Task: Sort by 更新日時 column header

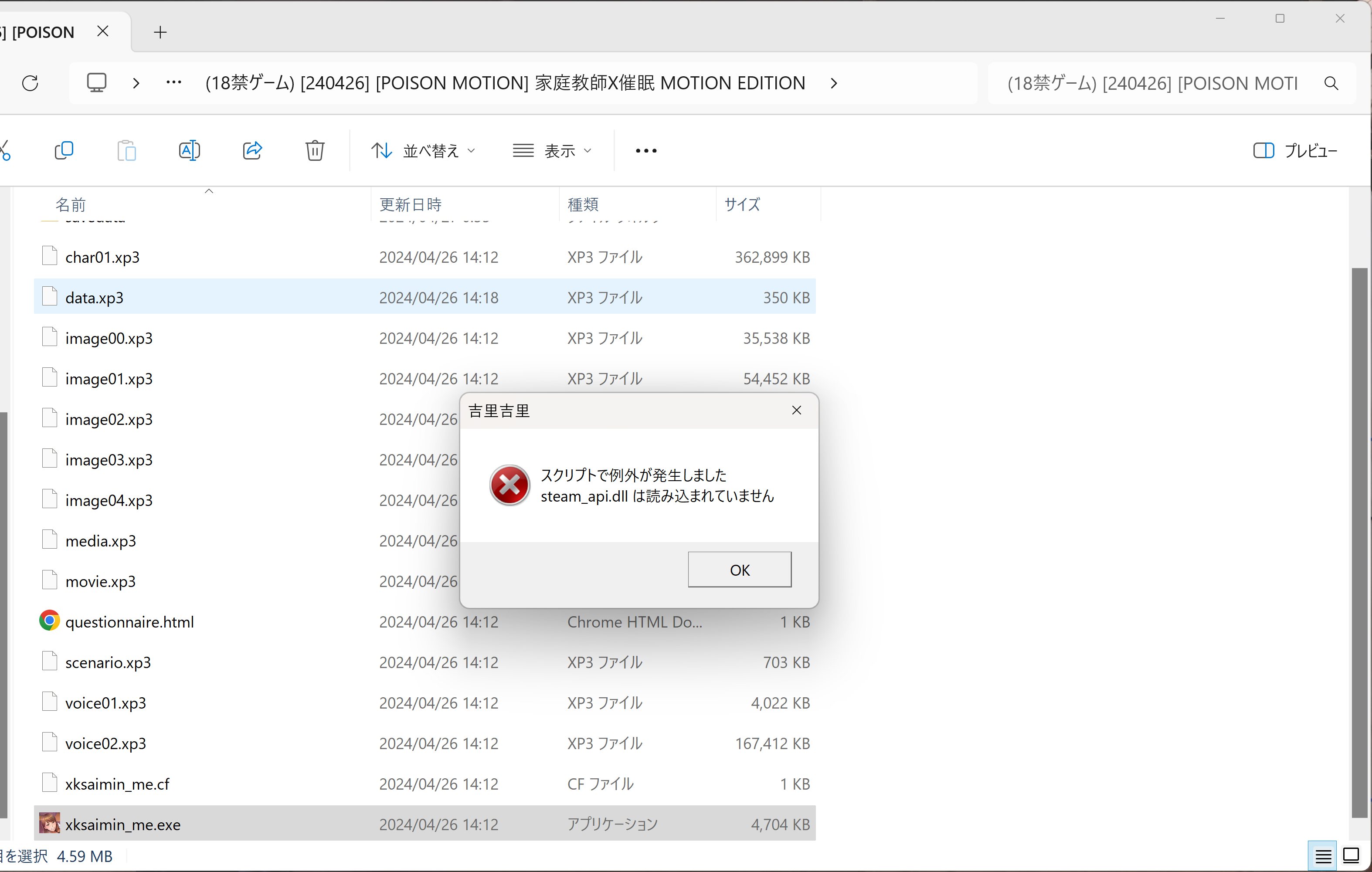Action: pos(410,204)
